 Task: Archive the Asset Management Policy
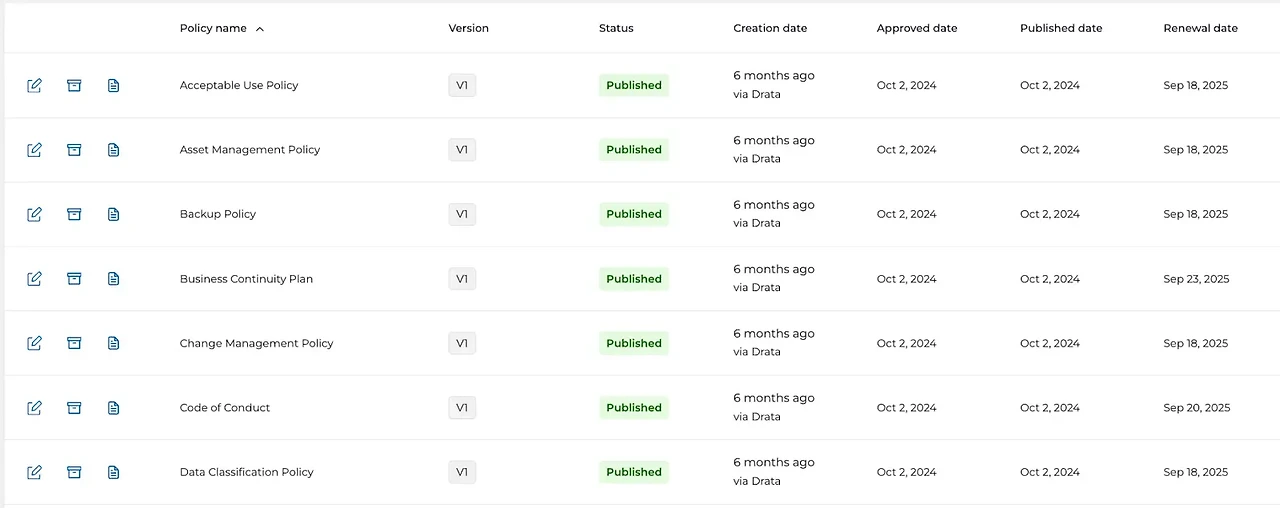[x=74, y=150]
